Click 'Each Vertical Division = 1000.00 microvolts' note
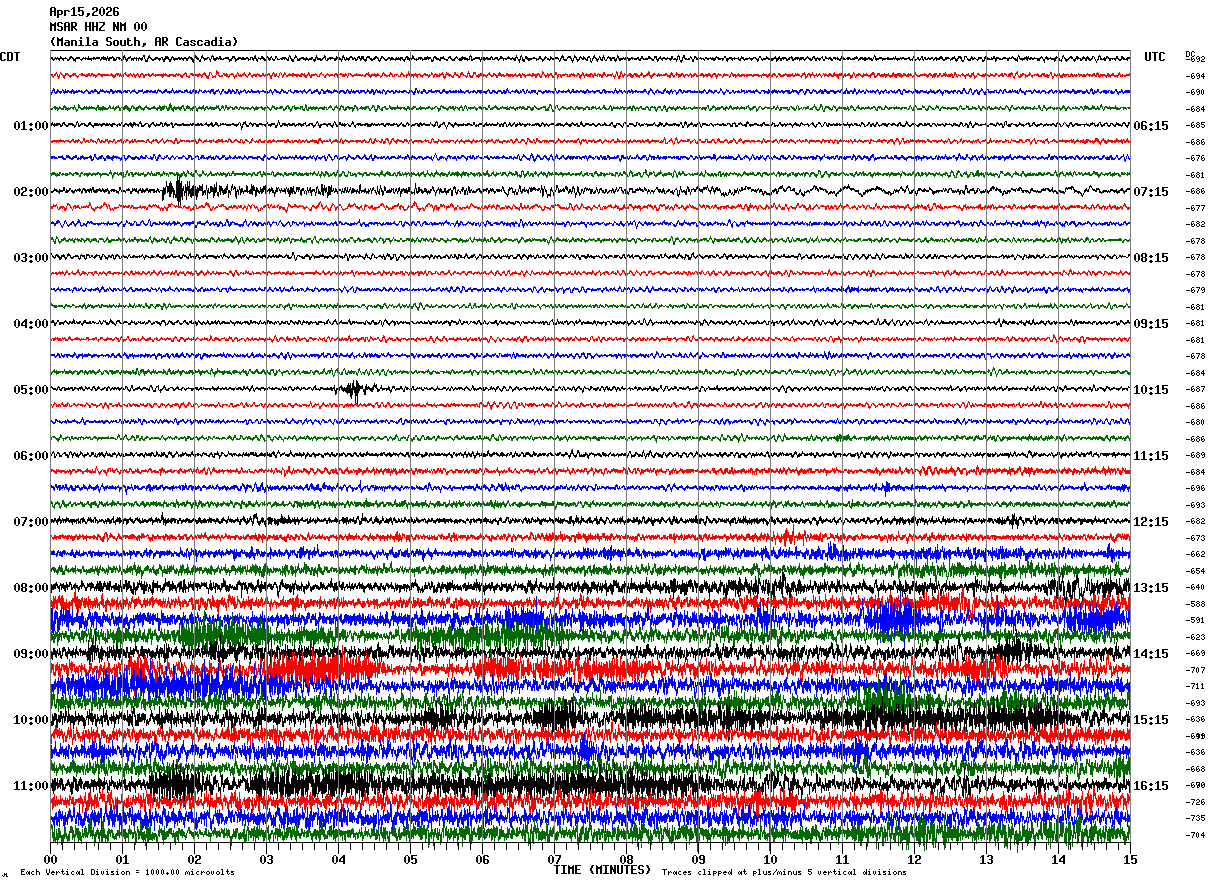 pyautogui.click(x=128, y=873)
